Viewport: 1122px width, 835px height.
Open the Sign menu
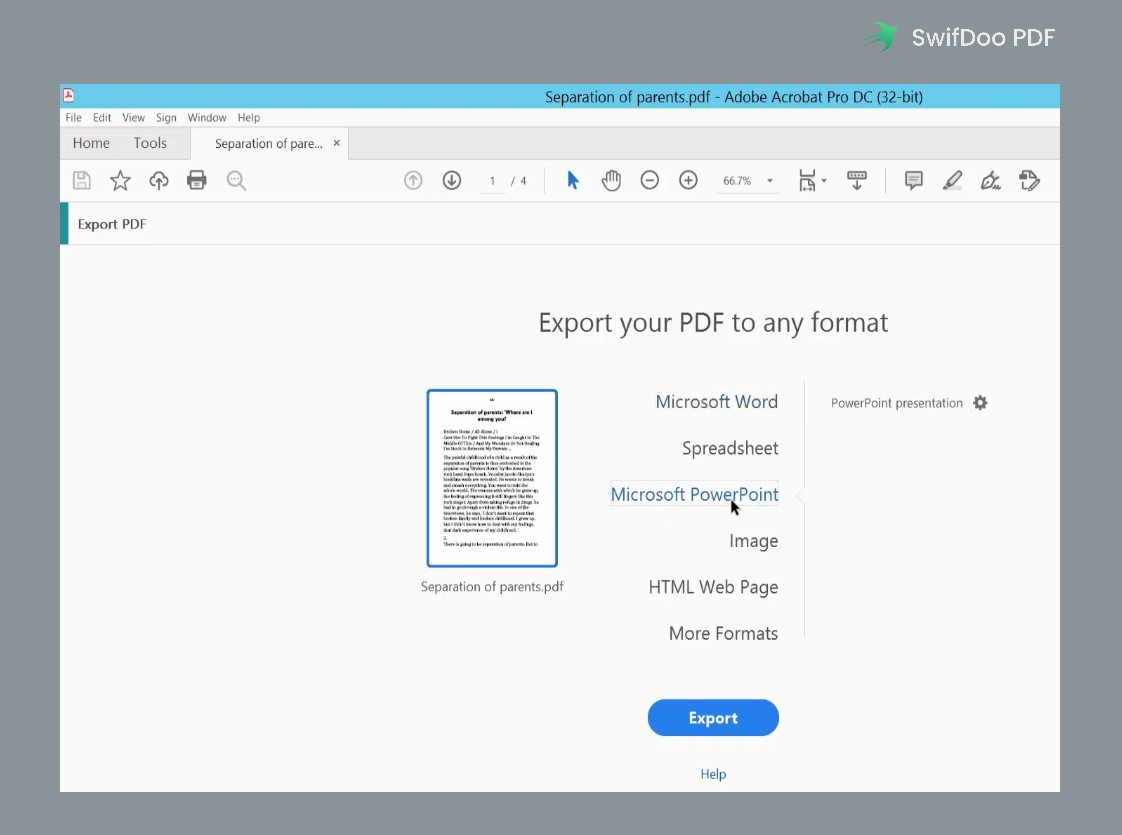[166, 117]
